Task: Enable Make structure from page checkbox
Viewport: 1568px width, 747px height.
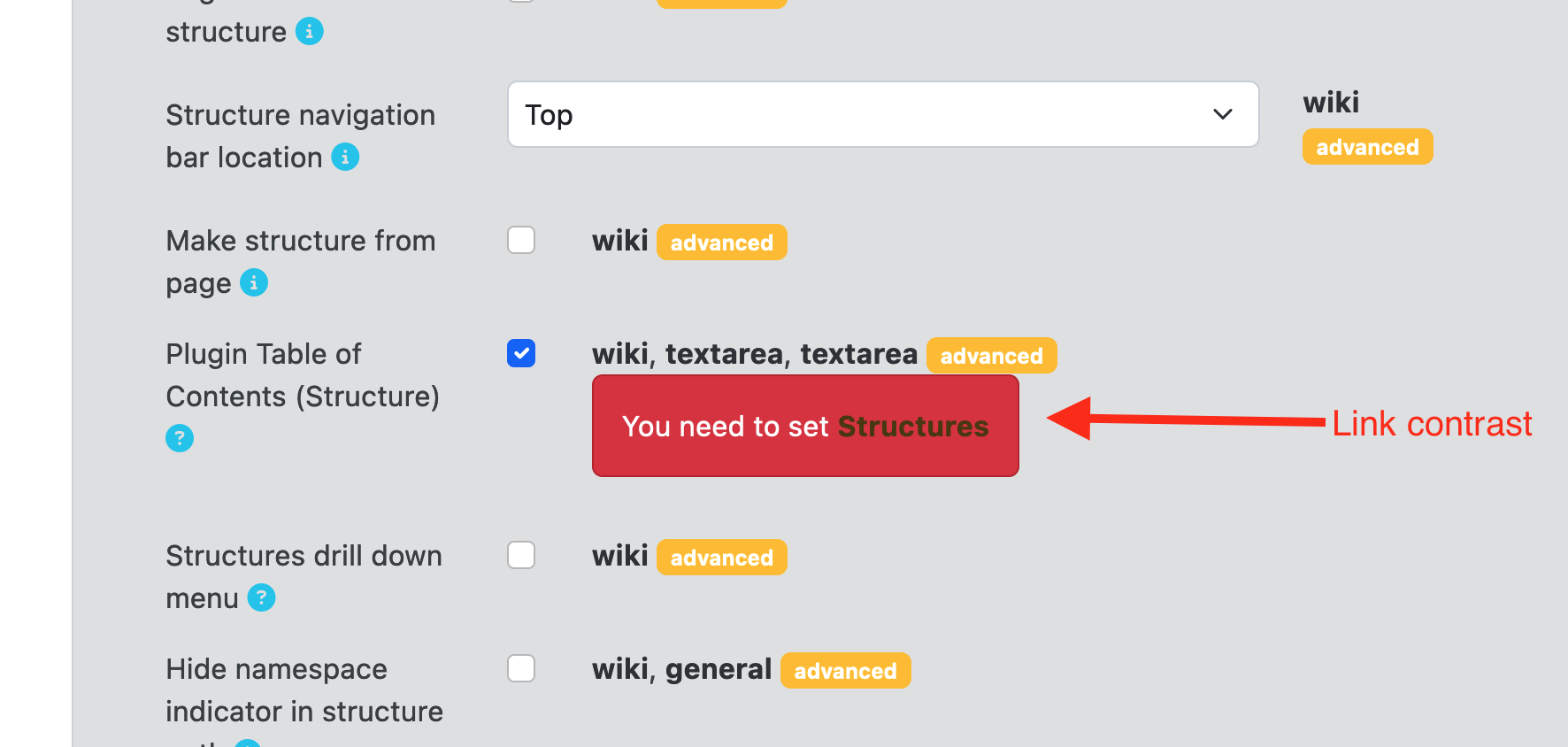Action: (x=521, y=240)
